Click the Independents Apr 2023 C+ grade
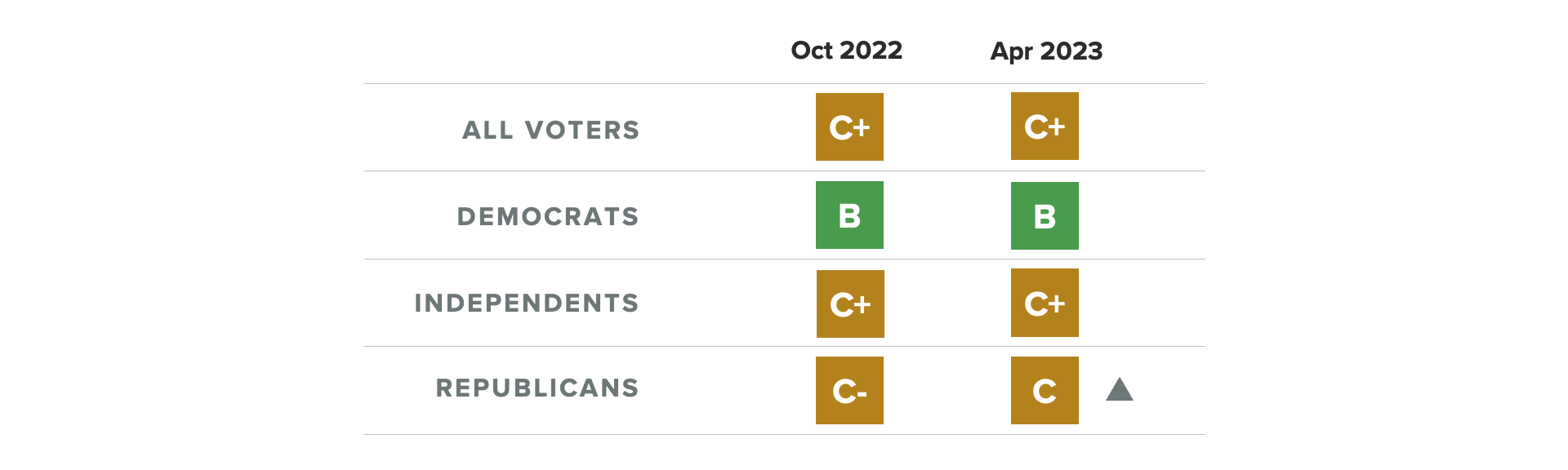This screenshot has width=1568, height=470. click(1045, 303)
